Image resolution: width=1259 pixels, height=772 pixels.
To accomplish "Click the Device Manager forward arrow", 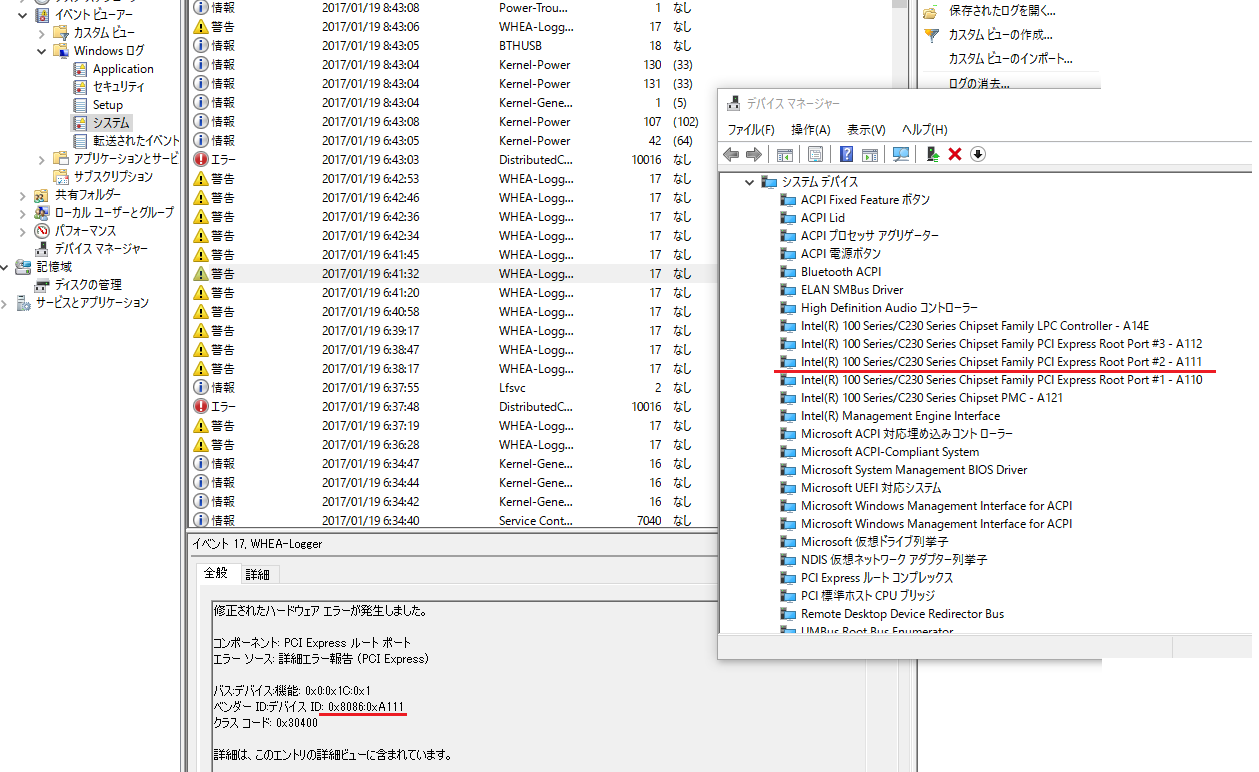I will pyautogui.click(x=753, y=154).
